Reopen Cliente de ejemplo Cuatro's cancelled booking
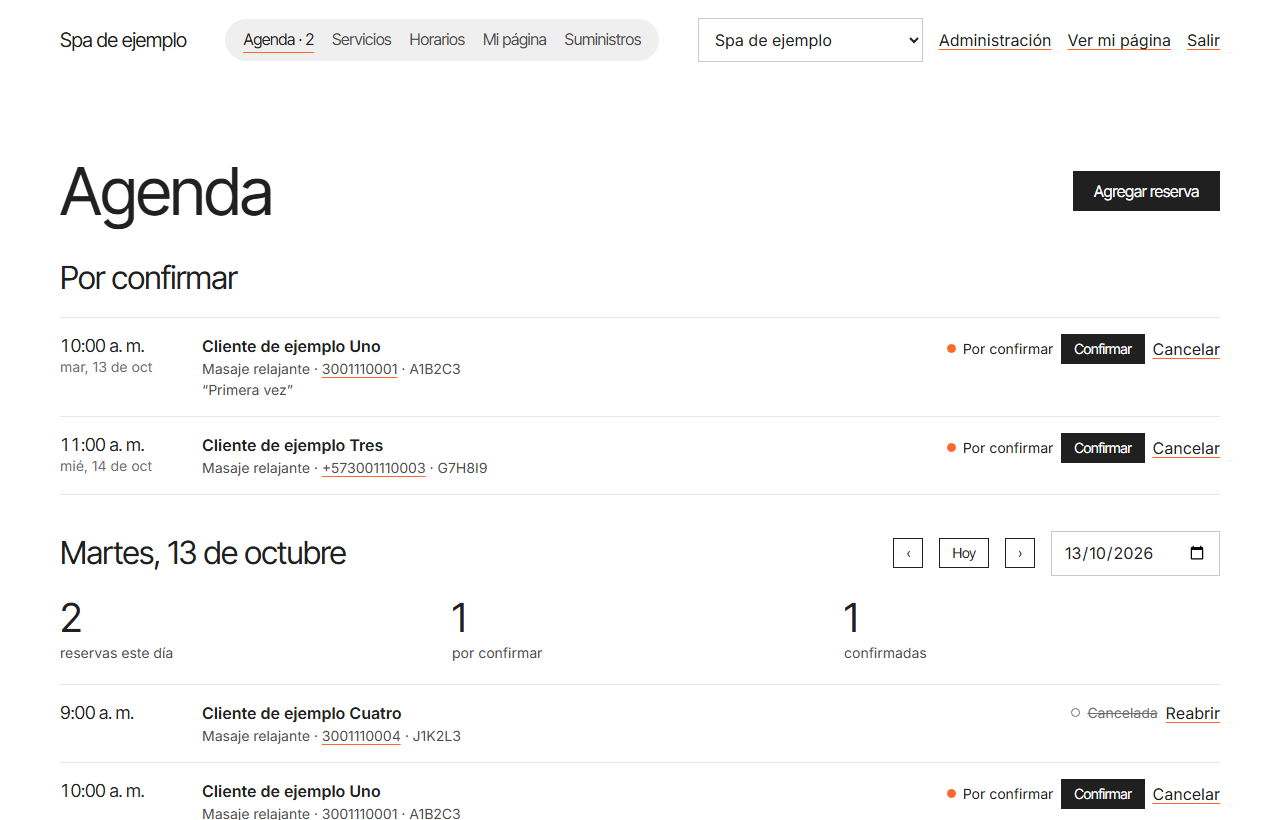Image resolution: width=1280 pixels, height=820 pixels. (x=1193, y=713)
